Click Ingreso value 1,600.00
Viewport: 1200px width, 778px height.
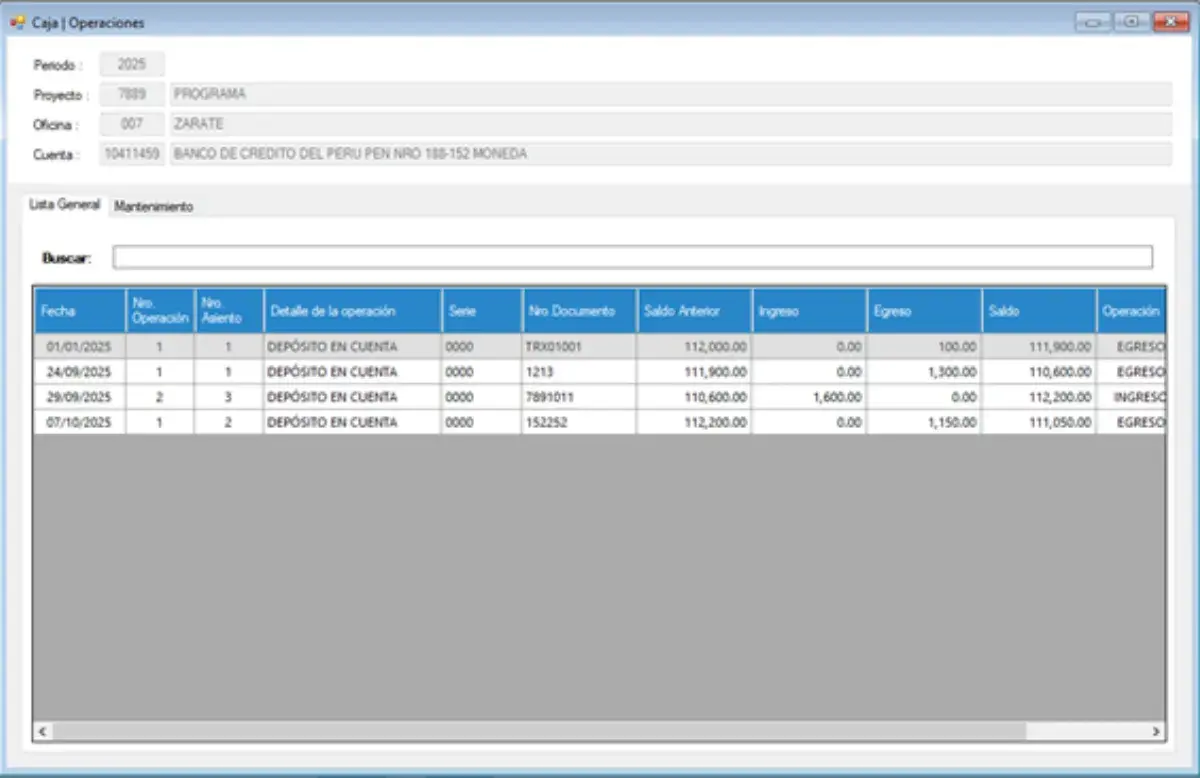[x=836, y=397]
